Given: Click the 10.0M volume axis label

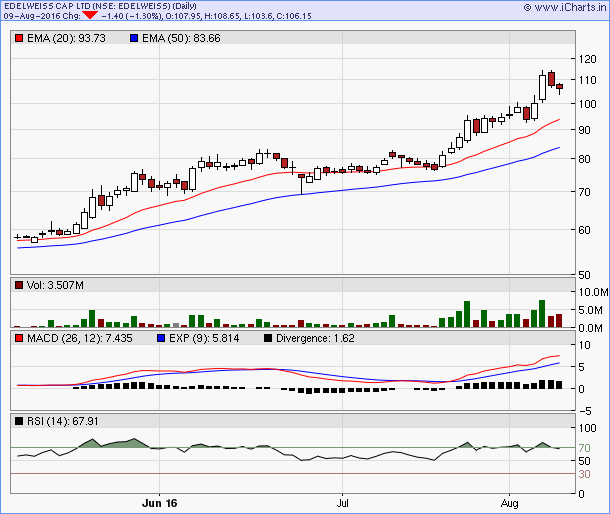Looking at the screenshot, I should (x=593, y=292).
